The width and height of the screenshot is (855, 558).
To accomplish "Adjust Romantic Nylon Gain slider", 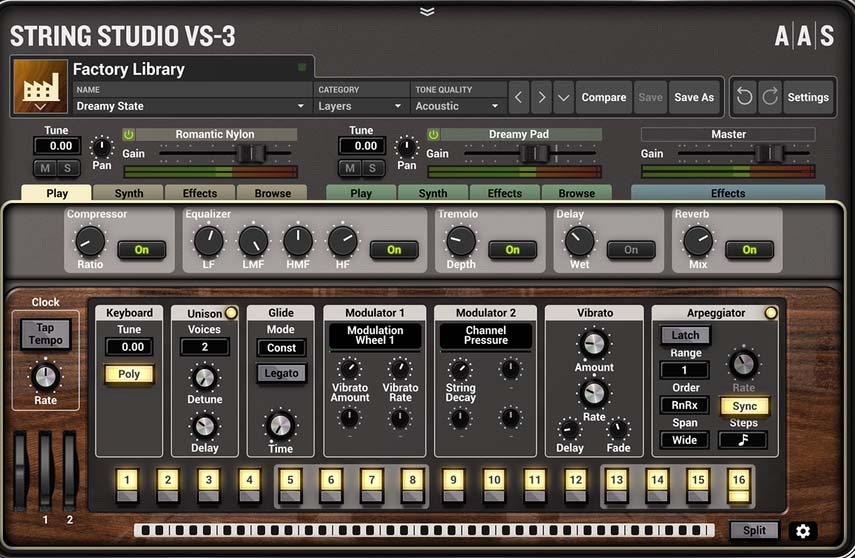I will pyautogui.click(x=251, y=154).
